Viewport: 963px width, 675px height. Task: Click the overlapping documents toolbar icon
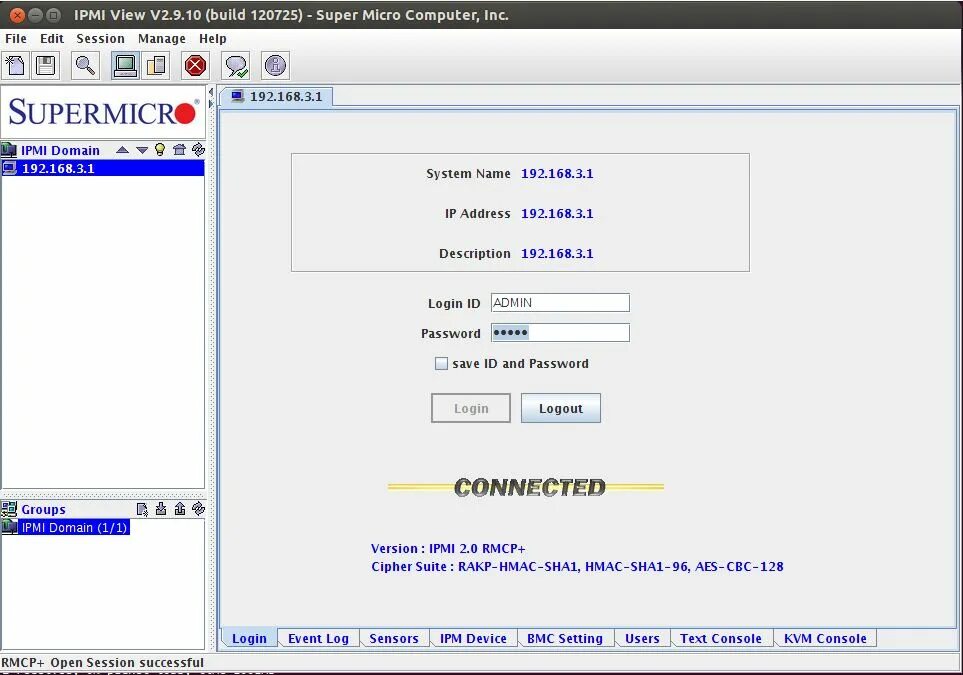pos(156,65)
